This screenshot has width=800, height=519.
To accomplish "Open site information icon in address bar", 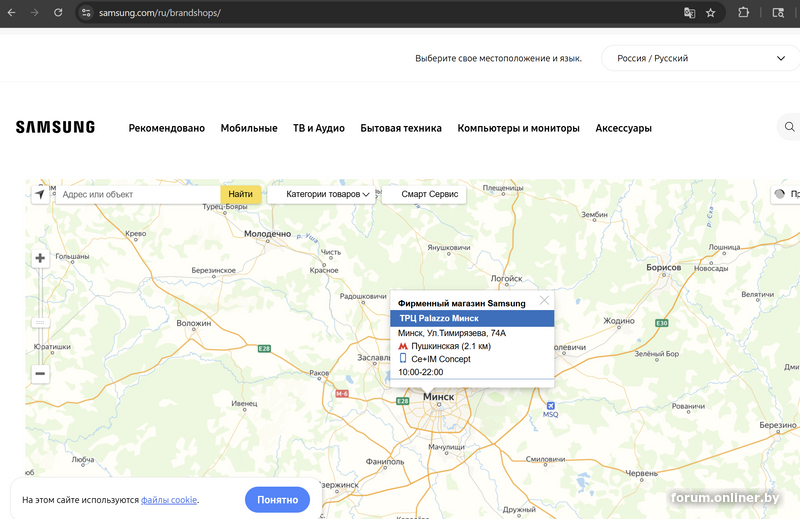I will coord(86,13).
